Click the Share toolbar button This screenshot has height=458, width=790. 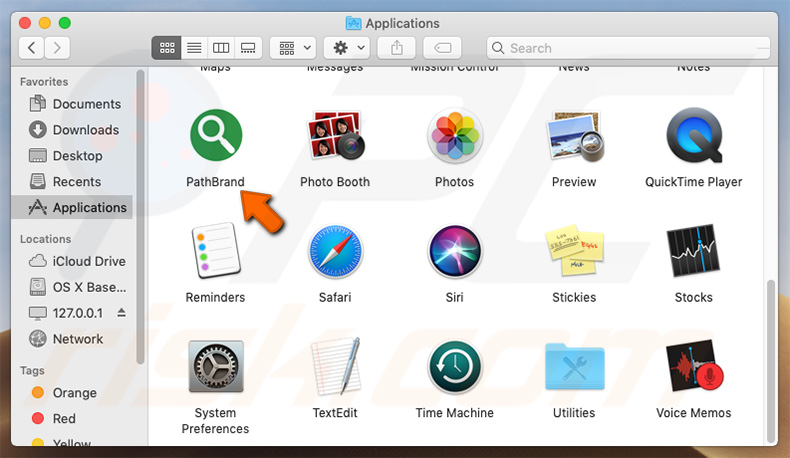(x=397, y=48)
